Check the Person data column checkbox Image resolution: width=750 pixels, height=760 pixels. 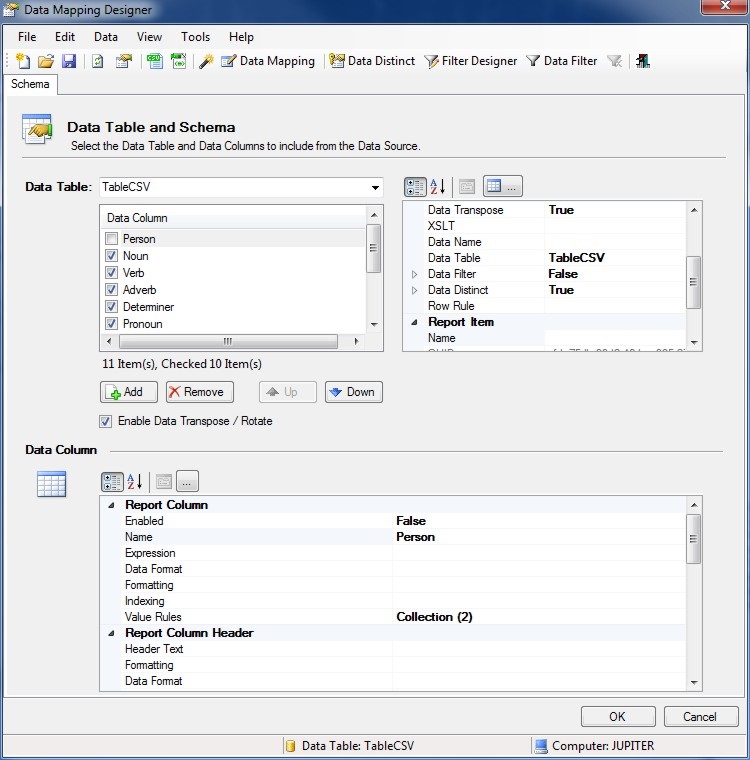point(111,239)
